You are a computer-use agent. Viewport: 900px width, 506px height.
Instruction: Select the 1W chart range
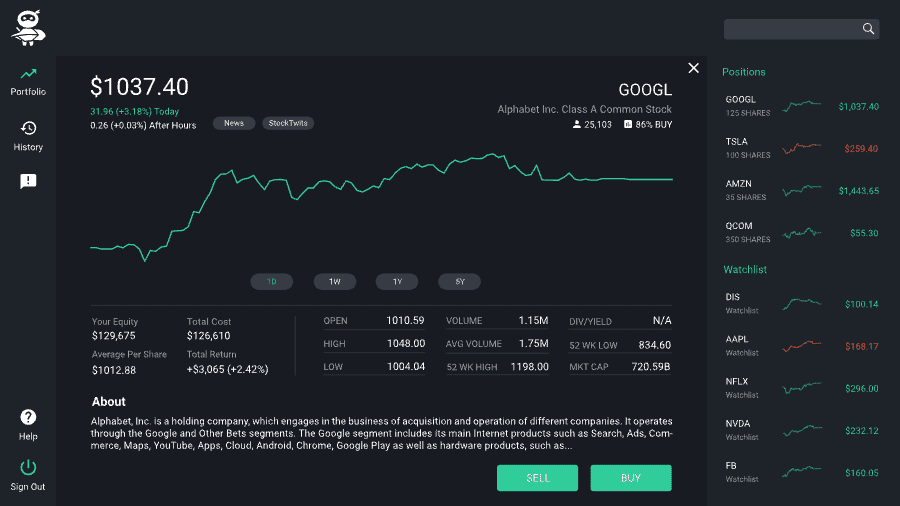pyautogui.click(x=335, y=282)
